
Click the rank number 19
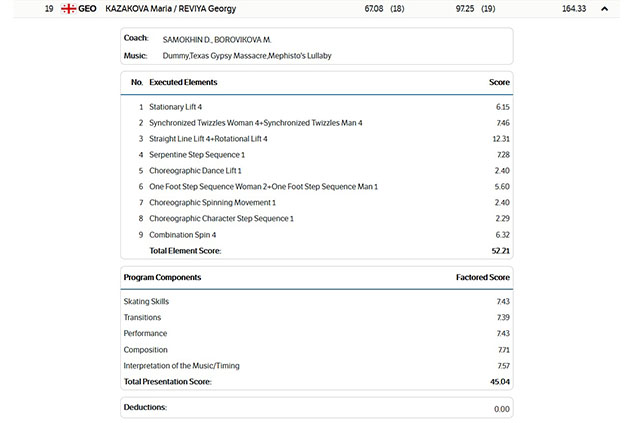pyautogui.click(x=49, y=9)
